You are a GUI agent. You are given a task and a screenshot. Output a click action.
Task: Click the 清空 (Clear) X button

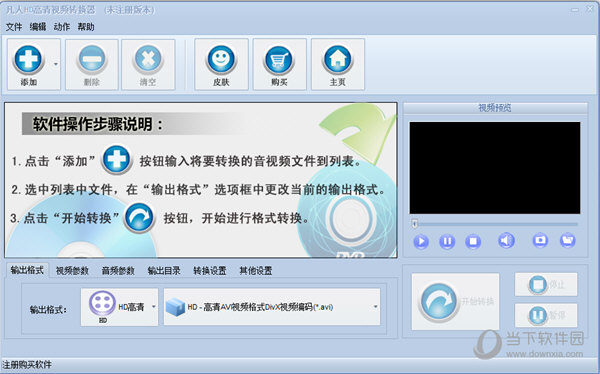148,64
